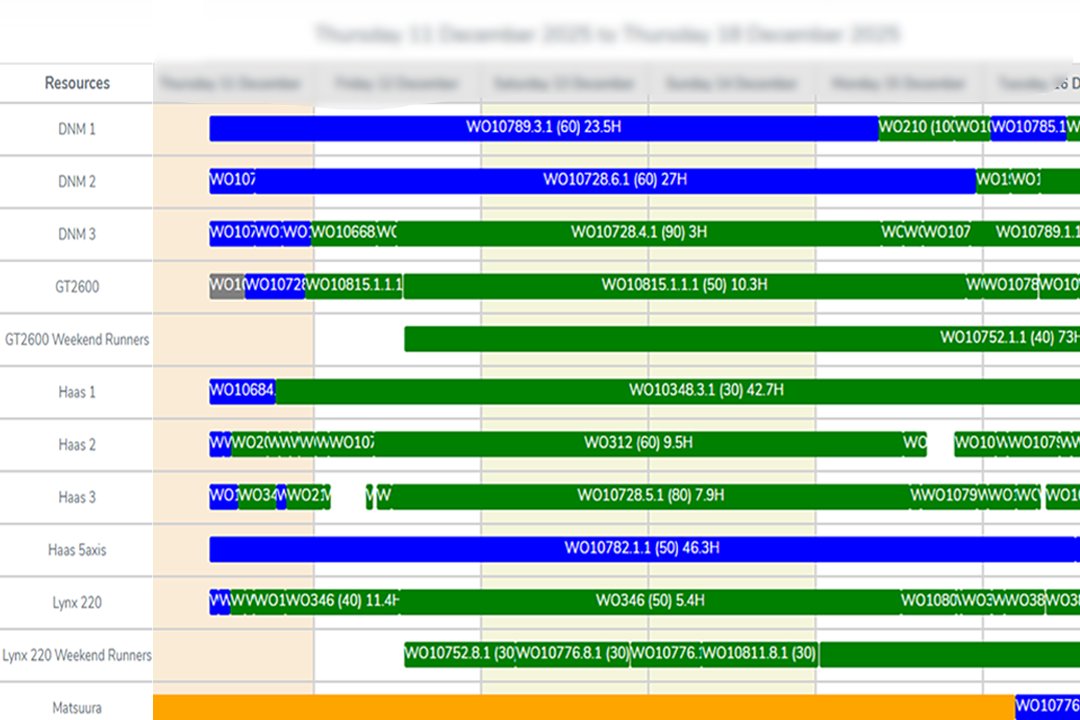
Task: Click the GT2600 Weekend Runners label
Action: tap(76, 340)
